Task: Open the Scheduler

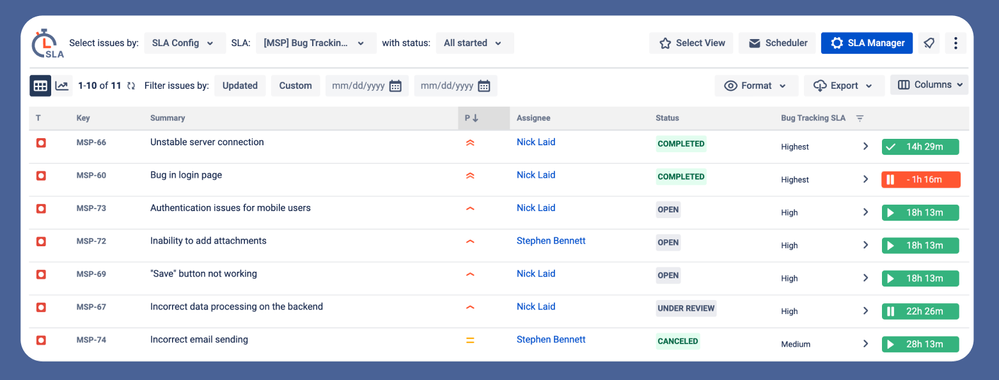Action: click(x=777, y=43)
